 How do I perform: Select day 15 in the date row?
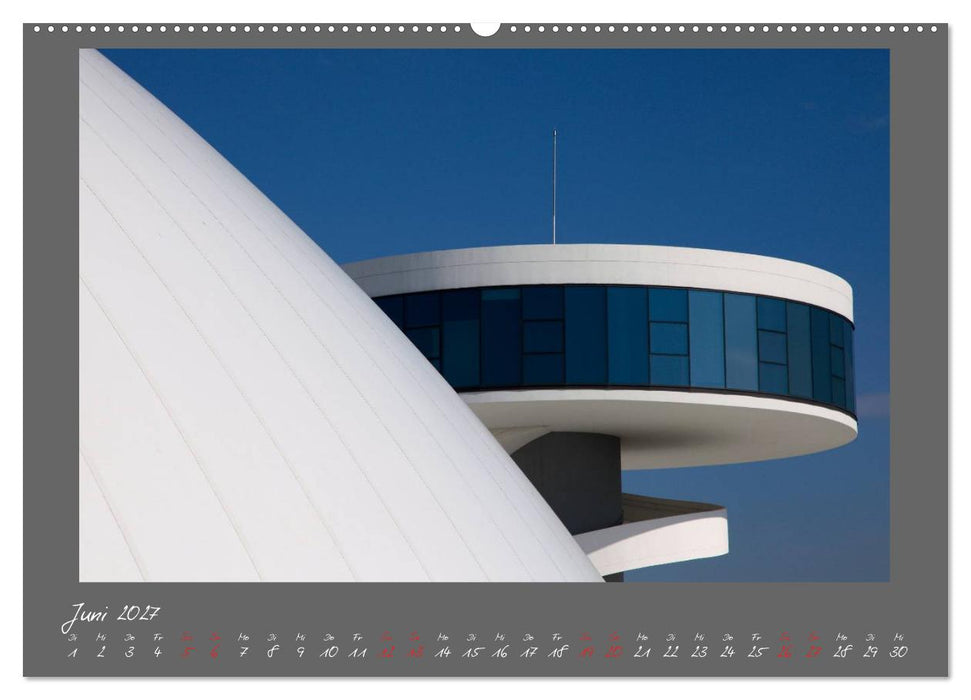pos(472,652)
